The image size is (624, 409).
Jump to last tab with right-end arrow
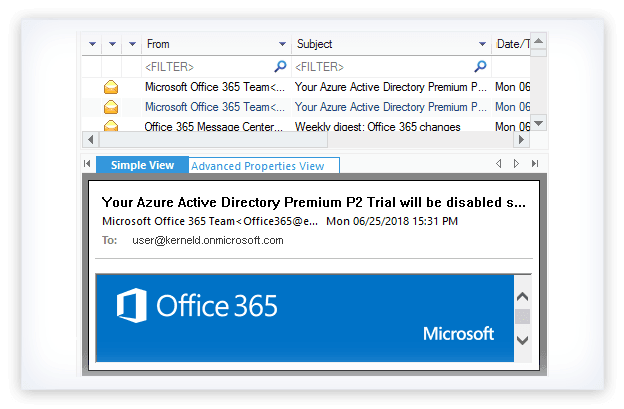point(535,163)
